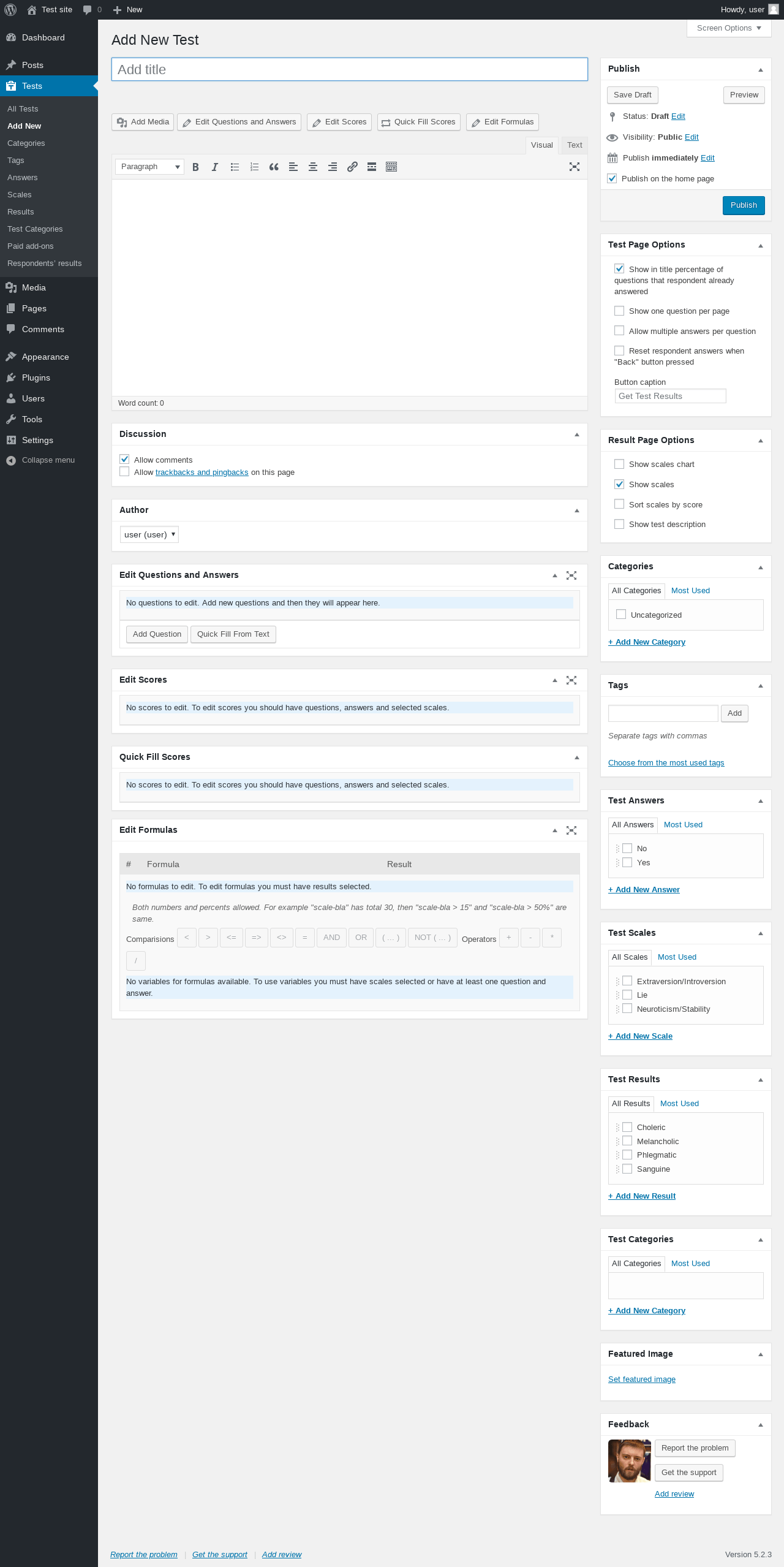
Task: Toggle the toolbar kitchen sink icon
Action: coord(391,167)
